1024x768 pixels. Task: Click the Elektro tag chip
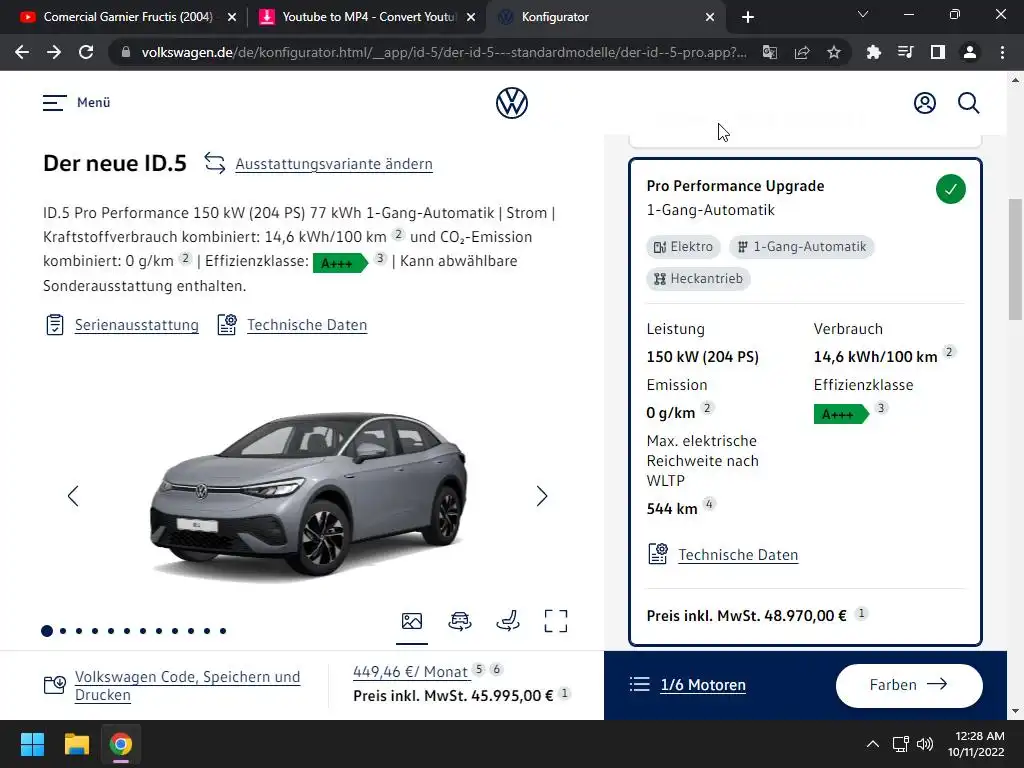pos(683,247)
